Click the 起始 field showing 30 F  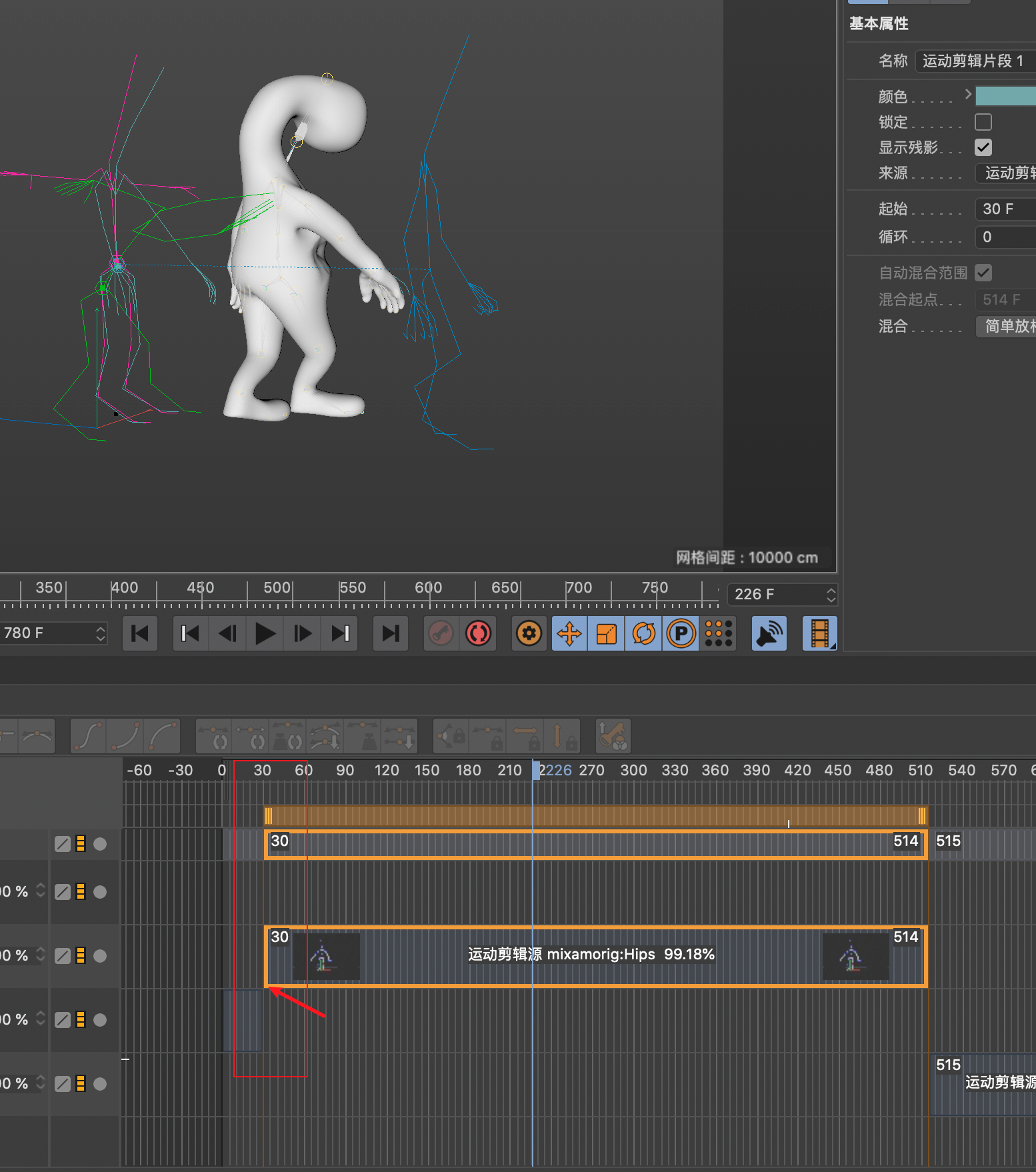[1005, 209]
